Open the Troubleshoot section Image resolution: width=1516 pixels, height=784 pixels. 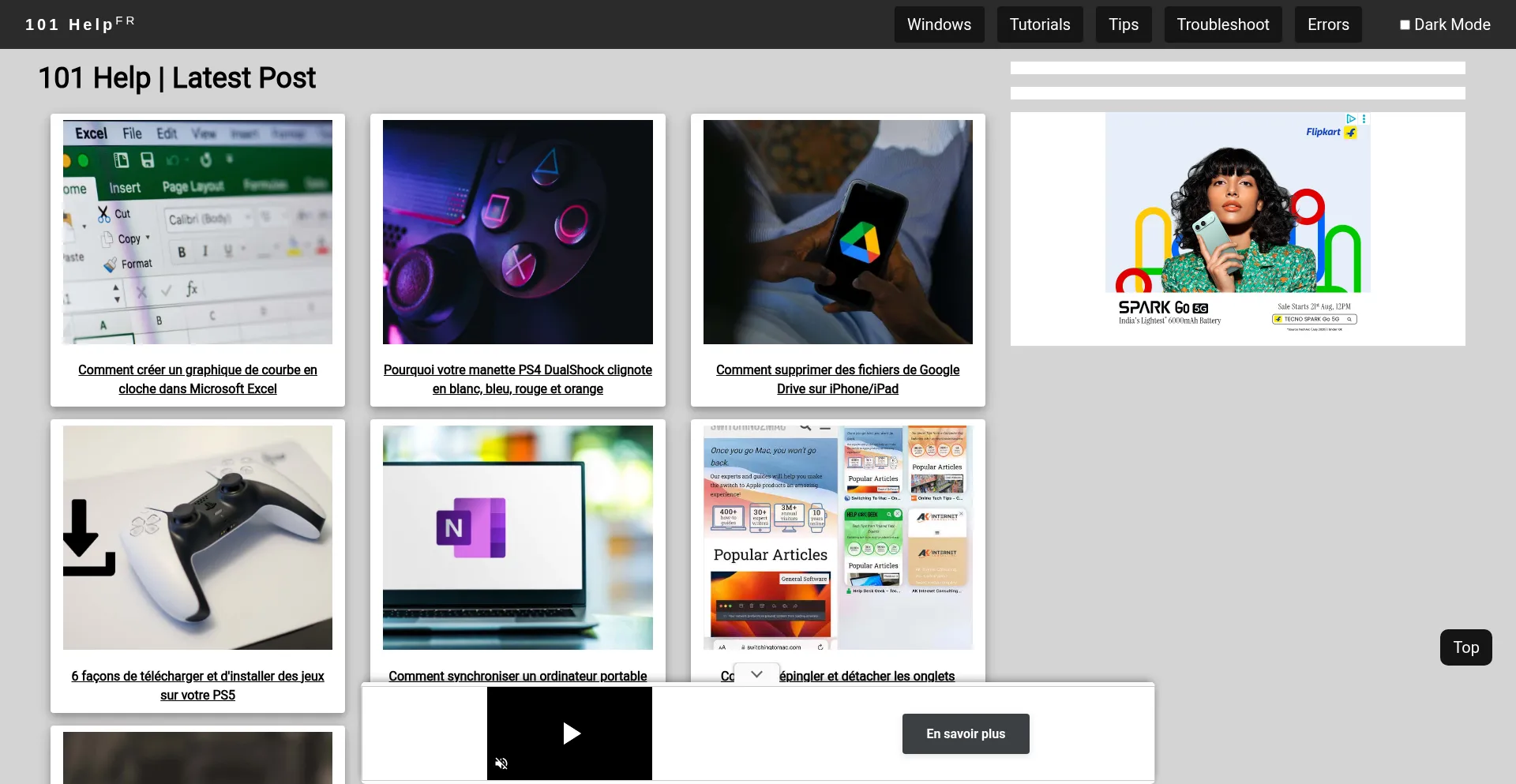click(x=1223, y=24)
